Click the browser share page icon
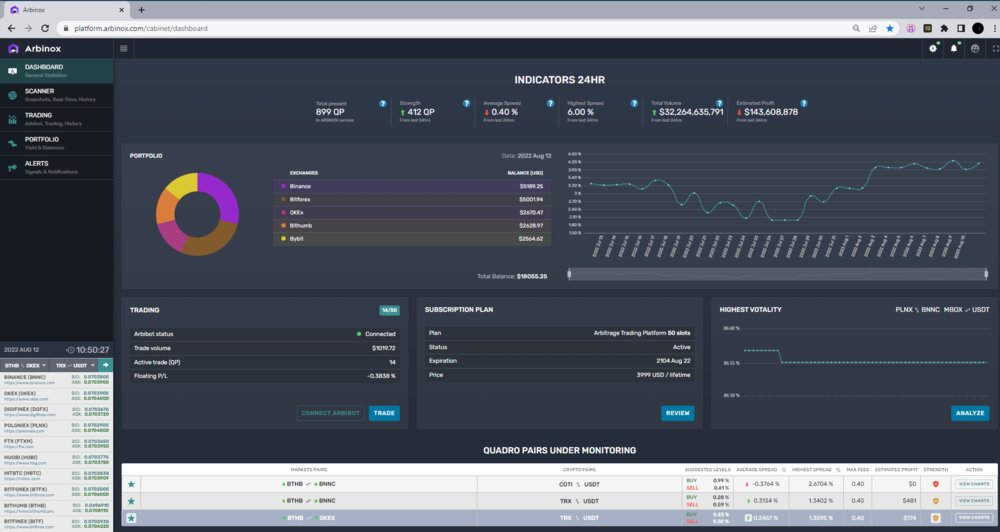This screenshot has height=532, width=1000. (873, 28)
